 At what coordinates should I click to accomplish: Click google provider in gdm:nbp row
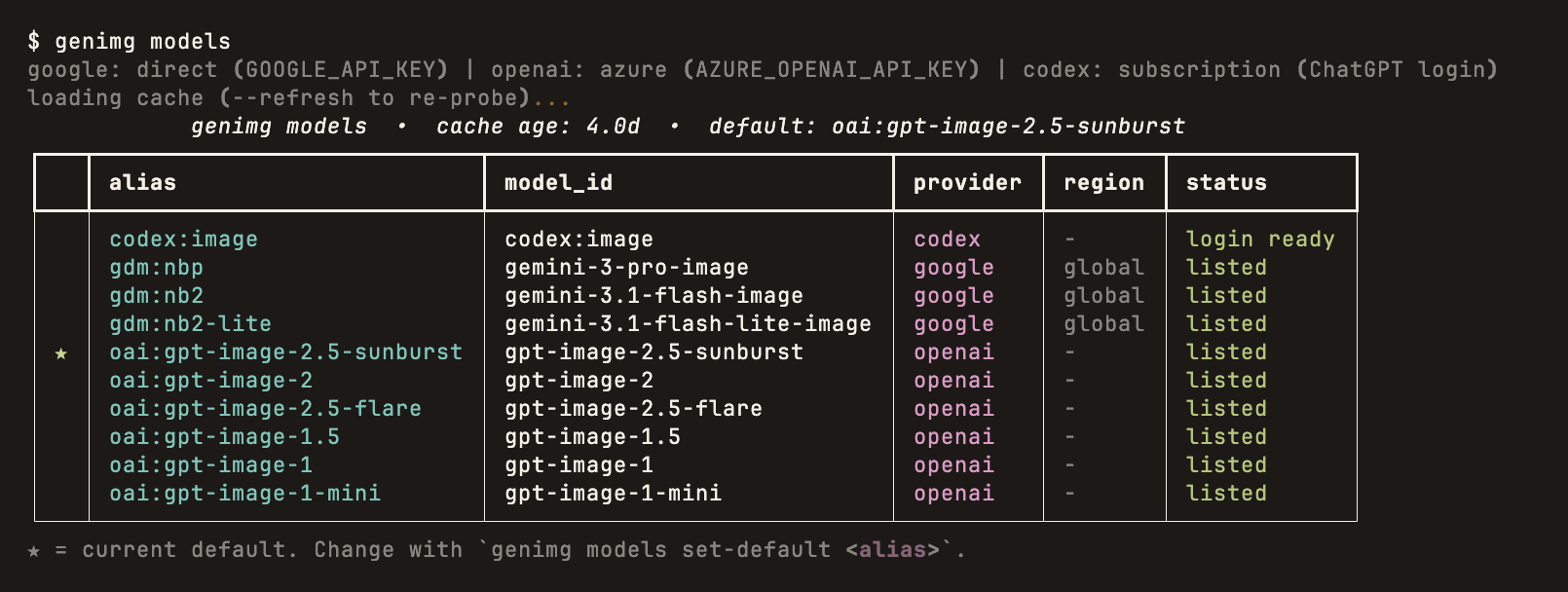click(x=953, y=268)
